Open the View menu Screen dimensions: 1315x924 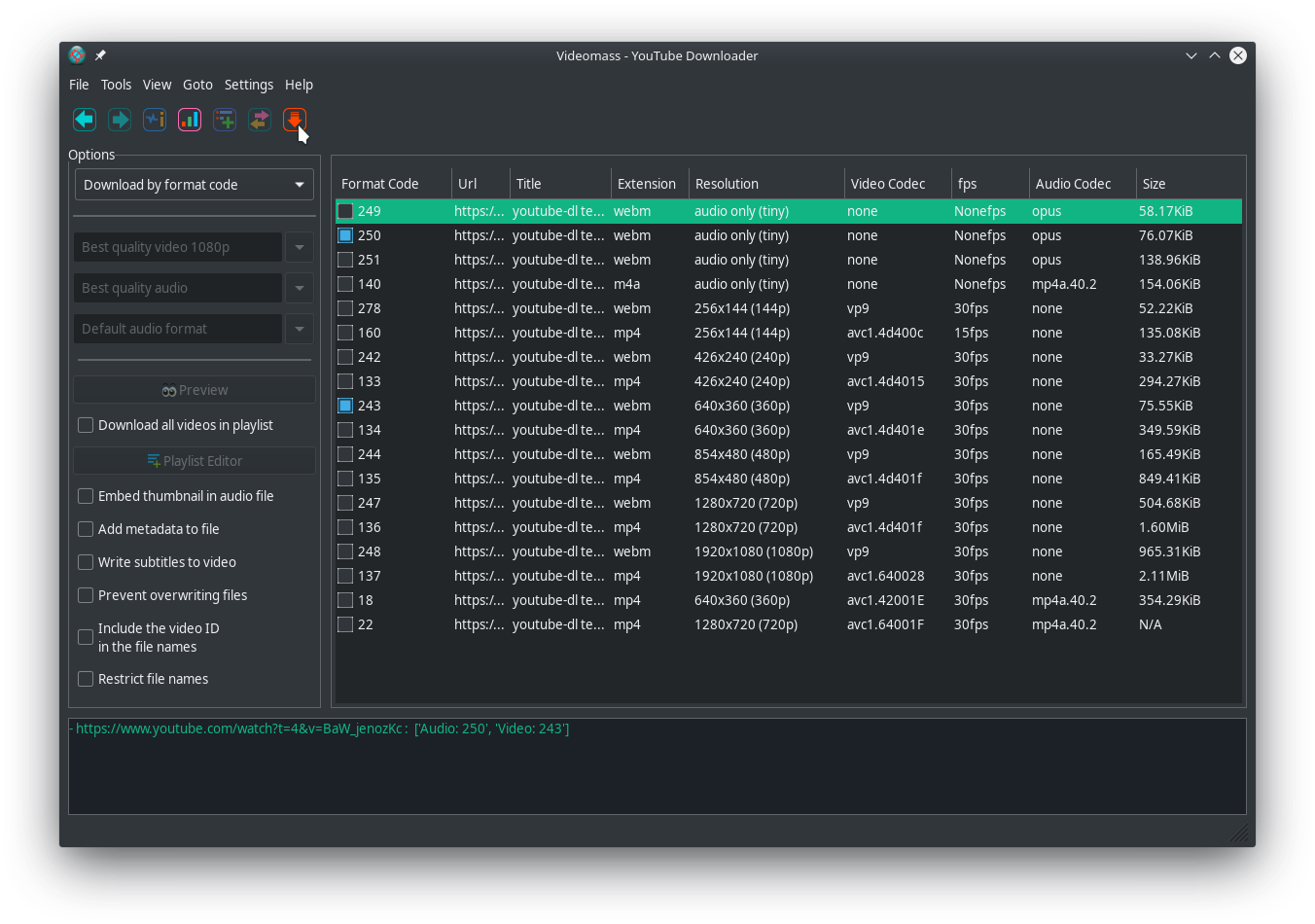point(157,85)
